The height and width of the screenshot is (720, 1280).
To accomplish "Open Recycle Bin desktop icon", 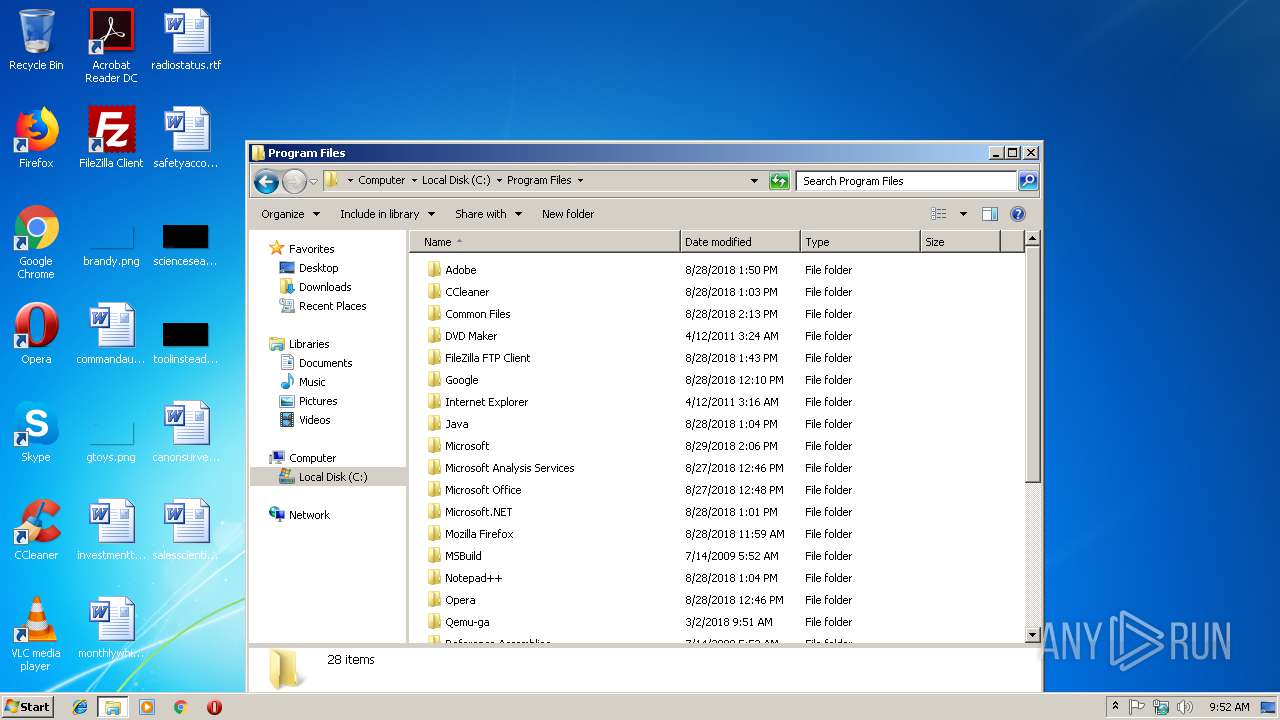I will pos(36,41).
